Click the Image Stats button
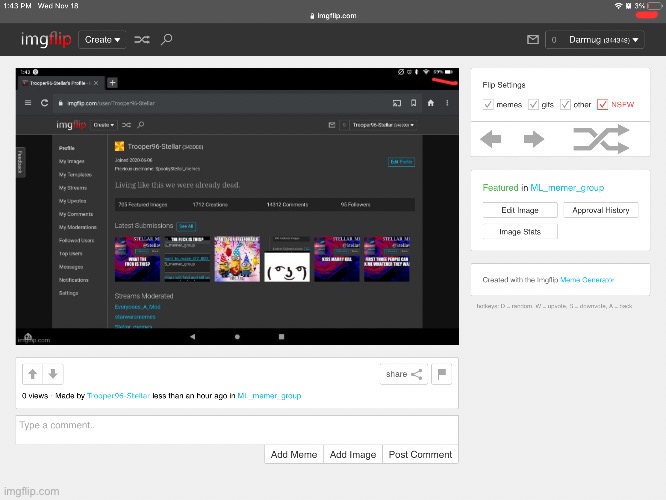The height and width of the screenshot is (500, 666). coord(520,232)
